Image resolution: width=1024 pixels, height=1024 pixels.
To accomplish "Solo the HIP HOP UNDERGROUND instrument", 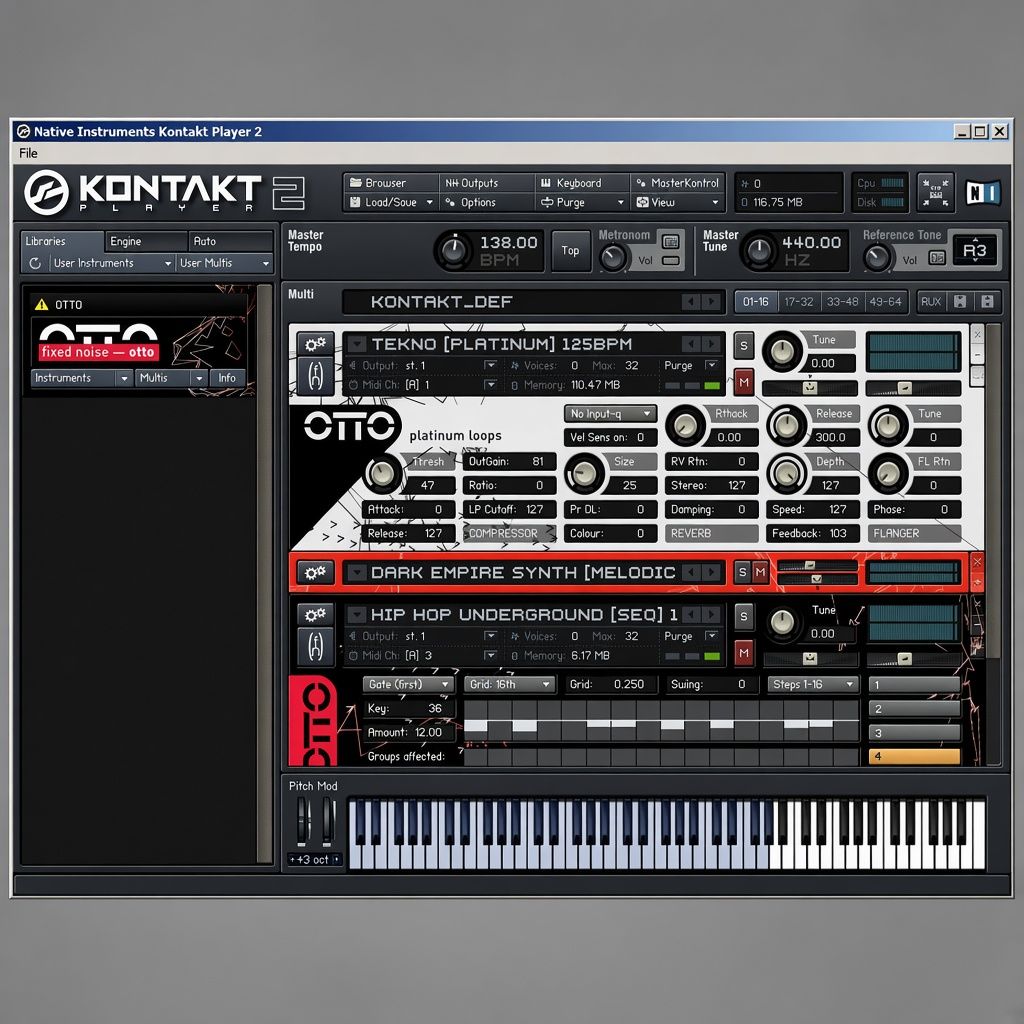I will (743, 616).
